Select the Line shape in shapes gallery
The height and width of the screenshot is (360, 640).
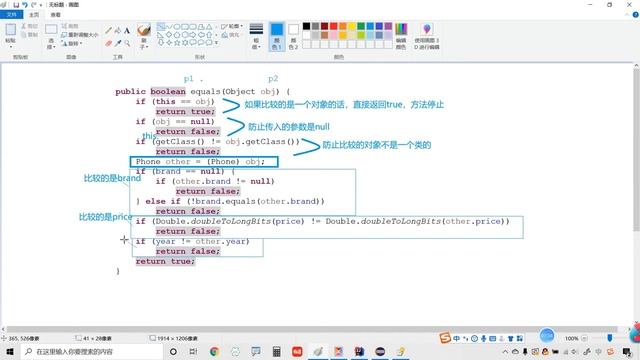tap(161, 27)
